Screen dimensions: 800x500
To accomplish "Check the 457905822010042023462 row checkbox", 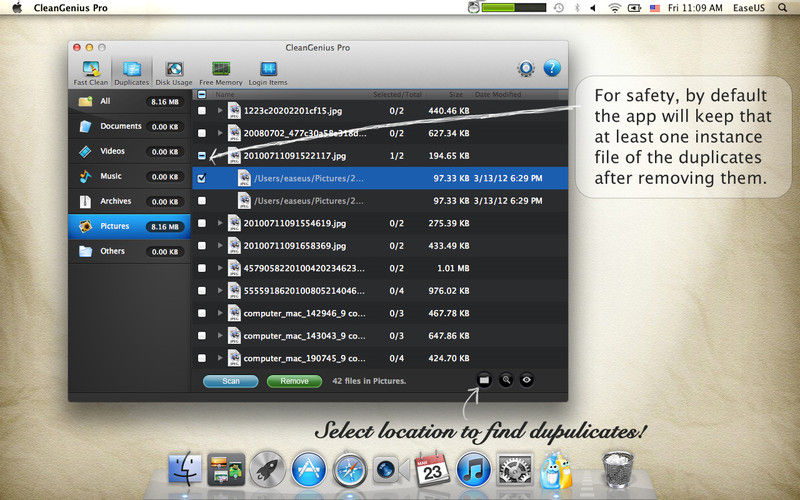I will [x=202, y=268].
